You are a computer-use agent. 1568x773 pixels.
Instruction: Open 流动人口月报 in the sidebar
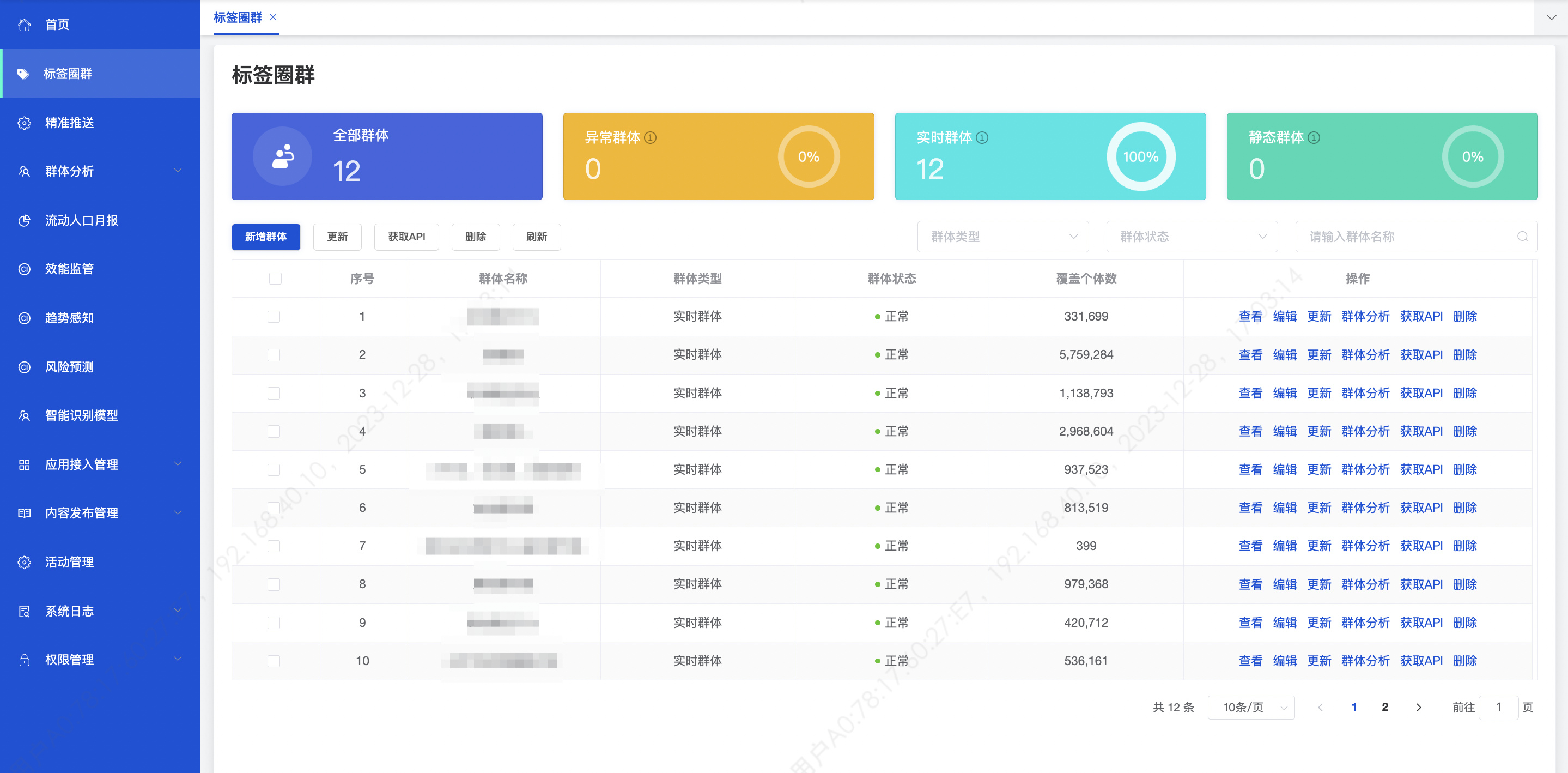(100, 220)
